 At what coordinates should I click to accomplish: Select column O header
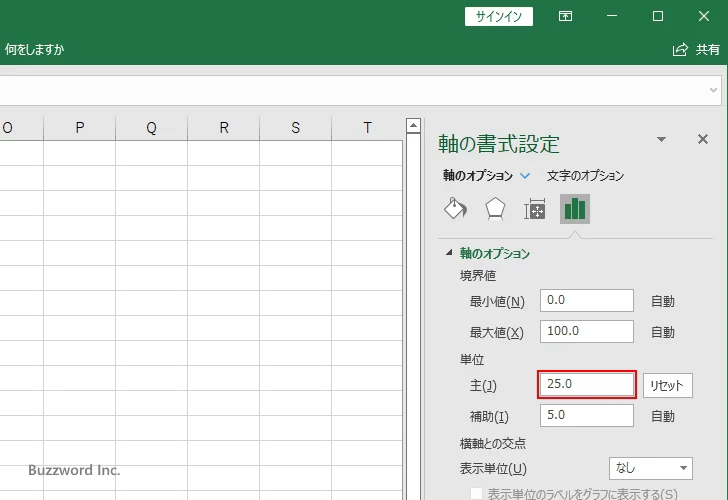click(x=21, y=128)
